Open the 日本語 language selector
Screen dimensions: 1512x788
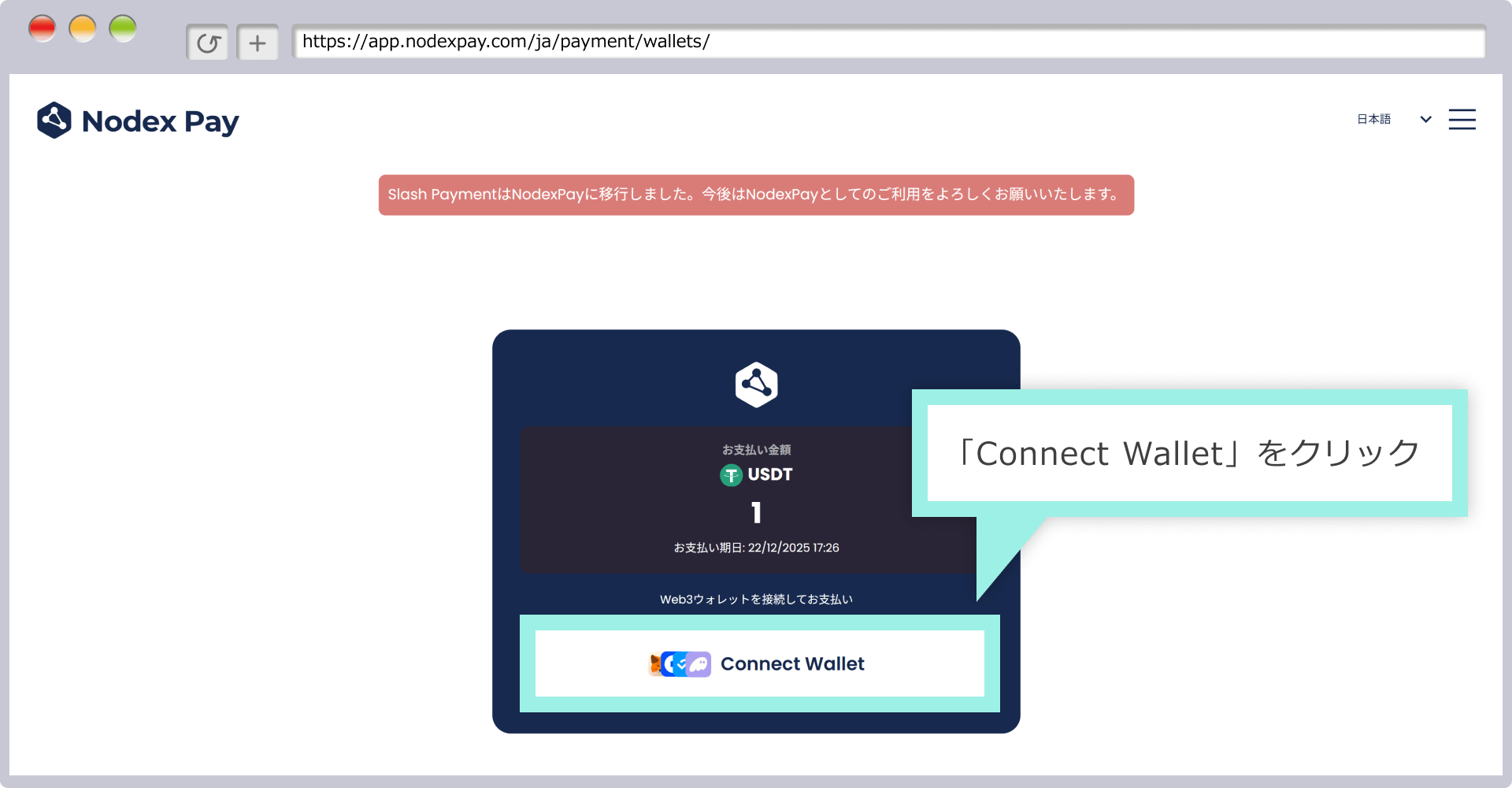[1373, 119]
